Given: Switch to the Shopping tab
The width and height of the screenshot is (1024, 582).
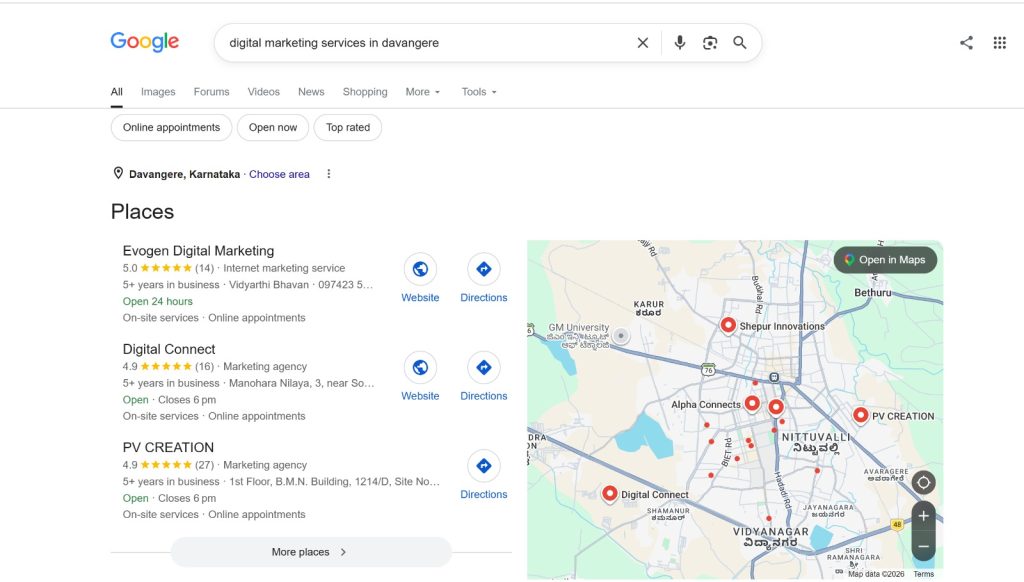Looking at the screenshot, I should coord(365,92).
